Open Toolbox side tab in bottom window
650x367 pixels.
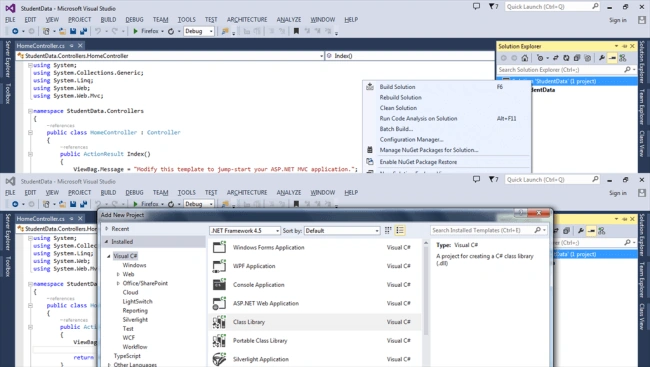point(7,266)
